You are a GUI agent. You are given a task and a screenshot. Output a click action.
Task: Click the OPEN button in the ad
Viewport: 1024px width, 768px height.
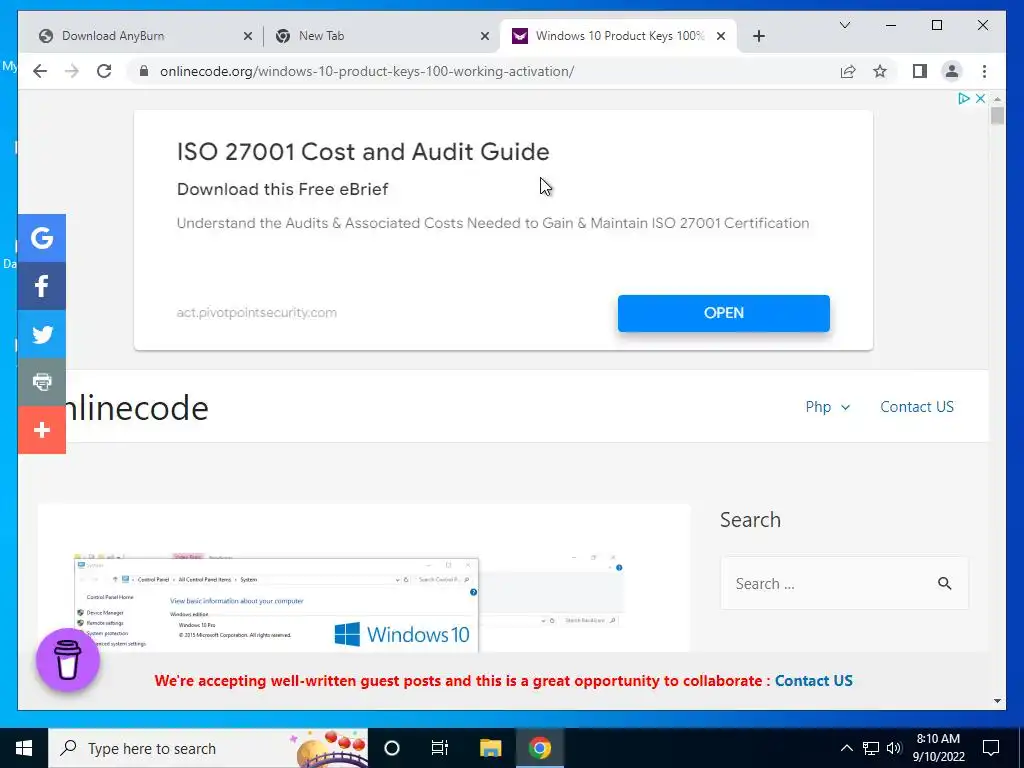pos(724,313)
